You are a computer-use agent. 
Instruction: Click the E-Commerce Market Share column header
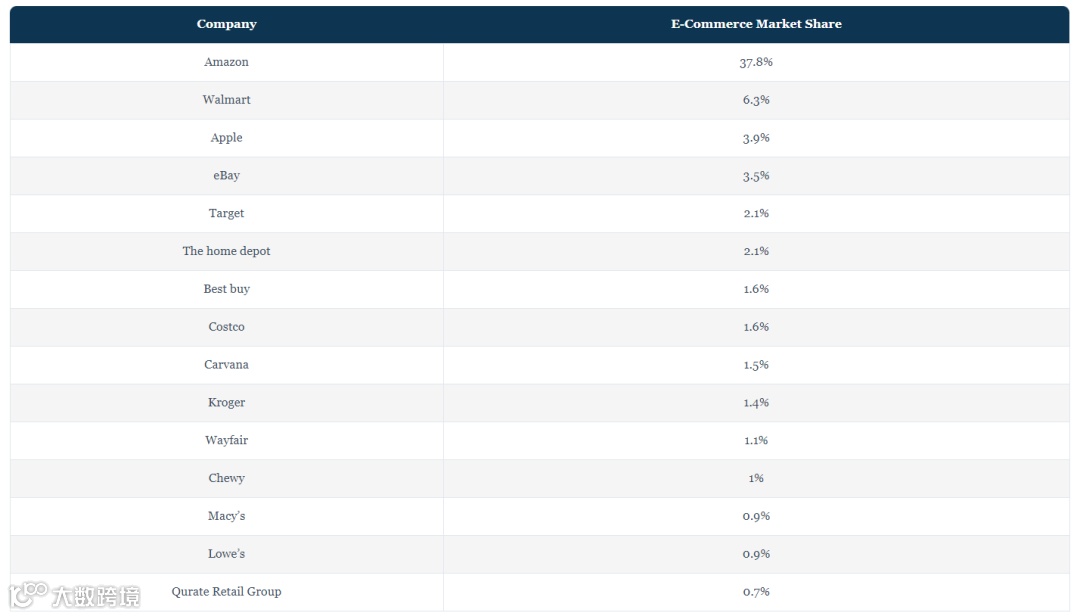756,24
